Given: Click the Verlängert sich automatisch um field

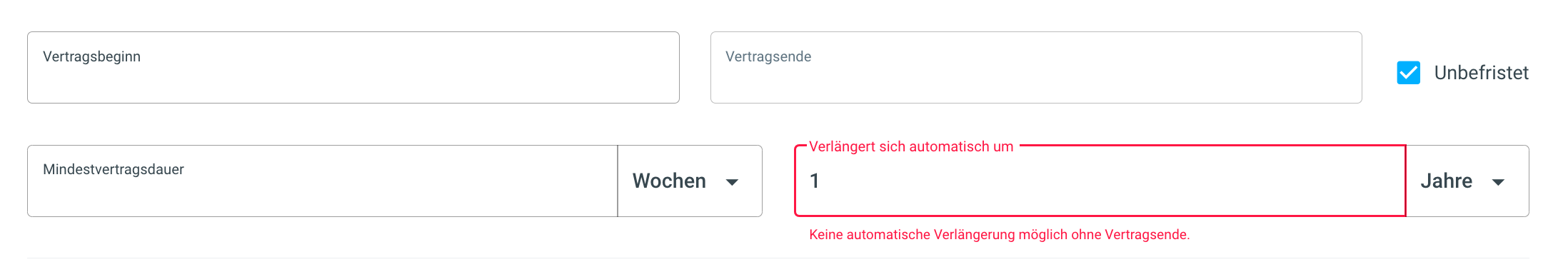Looking at the screenshot, I should point(1100,181).
